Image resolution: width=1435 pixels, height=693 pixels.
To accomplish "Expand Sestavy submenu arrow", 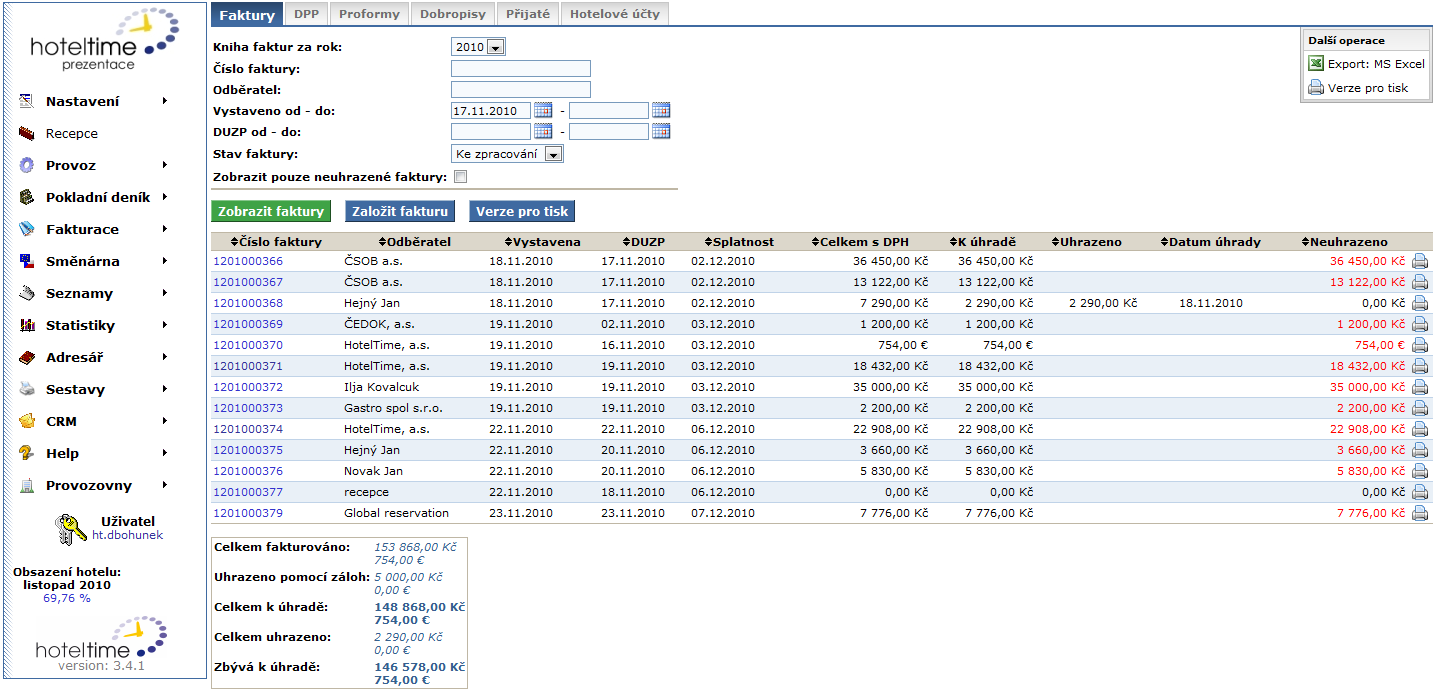I will tap(164, 389).
